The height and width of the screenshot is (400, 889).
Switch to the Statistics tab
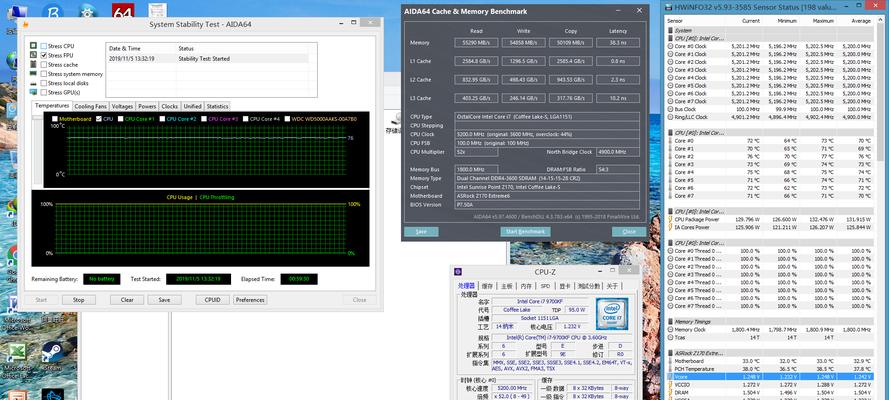217,107
